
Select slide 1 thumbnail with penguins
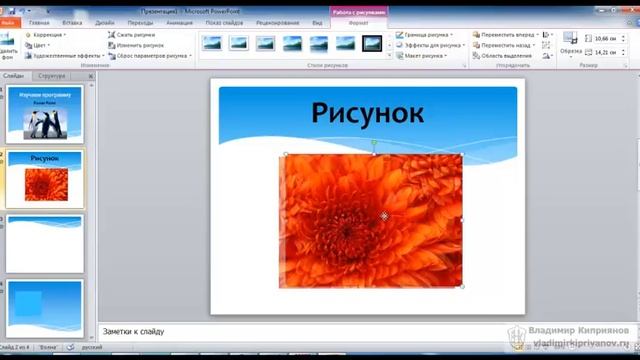(x=45, y=115)
